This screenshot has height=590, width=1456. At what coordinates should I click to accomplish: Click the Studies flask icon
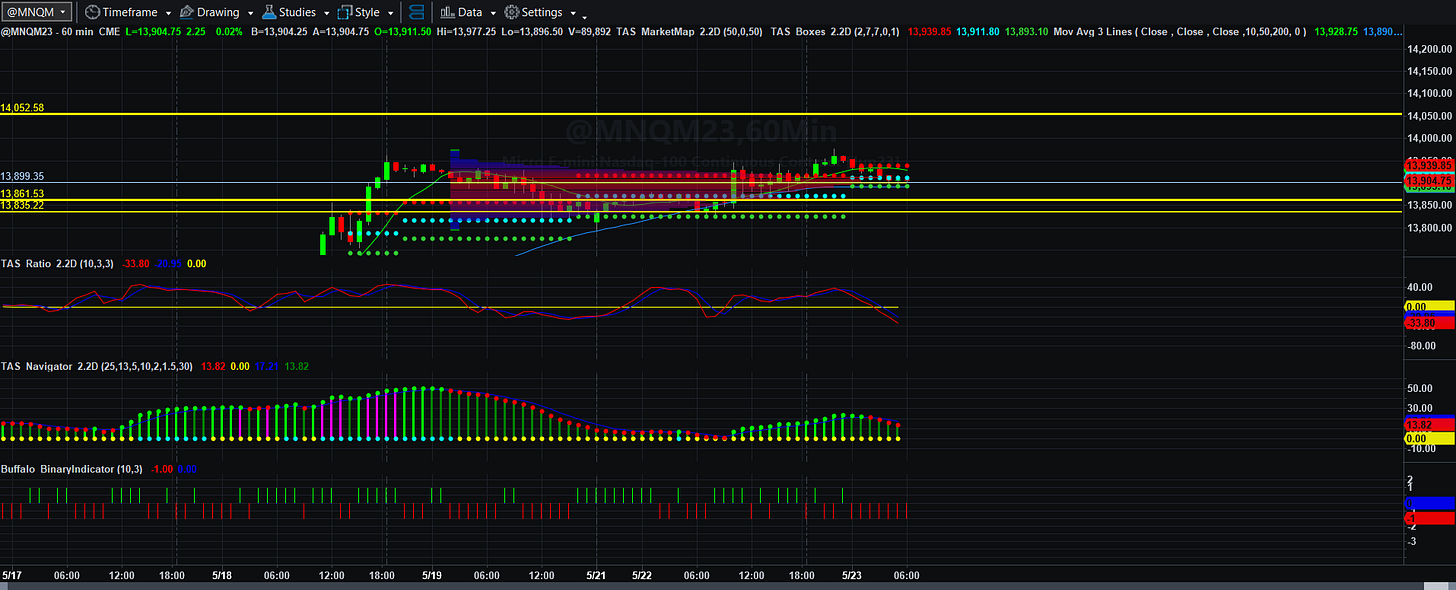269,13
